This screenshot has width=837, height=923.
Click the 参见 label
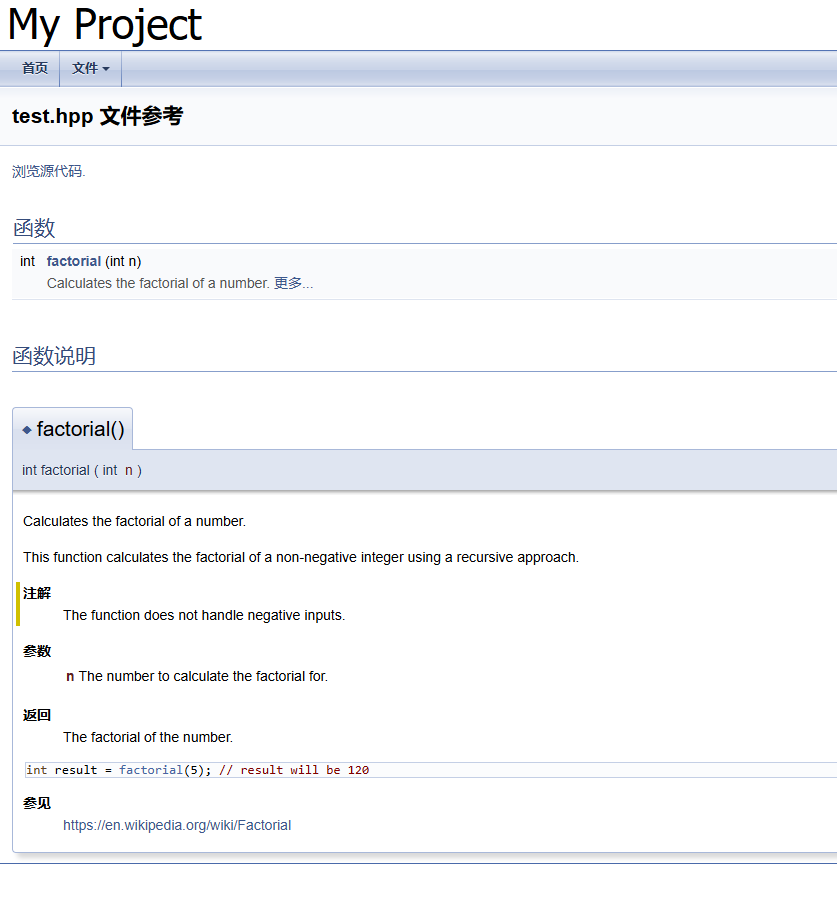click(x=37, y=803)
